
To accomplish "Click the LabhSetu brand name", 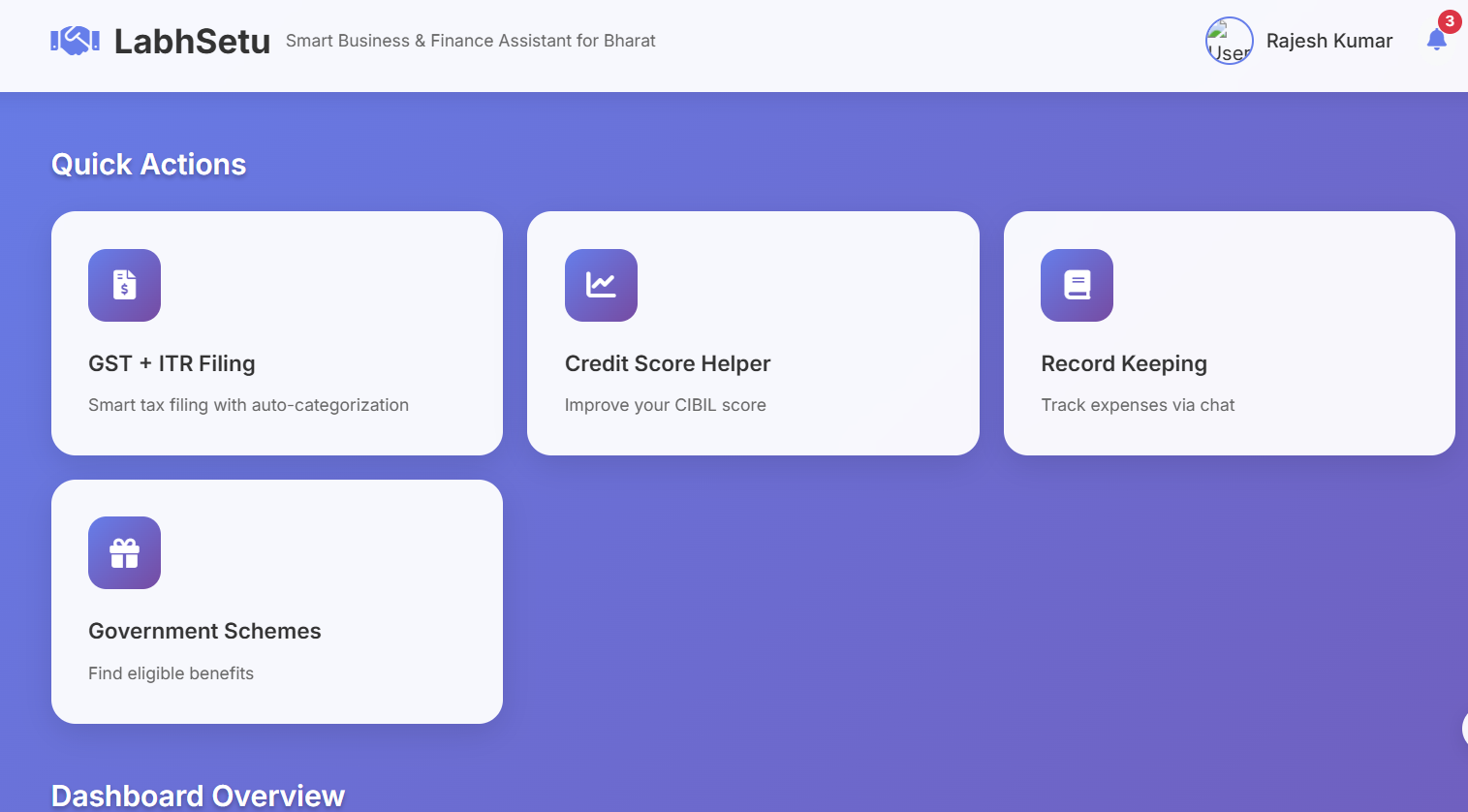I will click(x=192, y=41).
